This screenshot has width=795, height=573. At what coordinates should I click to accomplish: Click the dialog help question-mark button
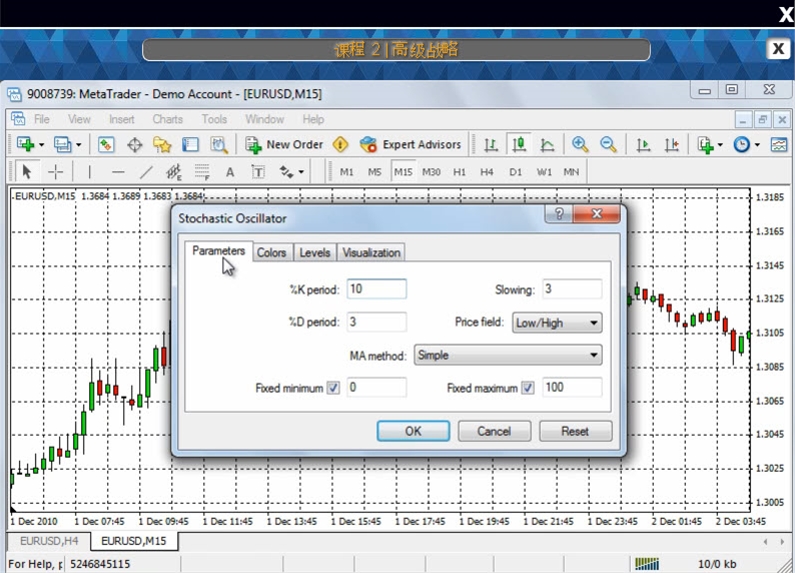click(559, 213)
